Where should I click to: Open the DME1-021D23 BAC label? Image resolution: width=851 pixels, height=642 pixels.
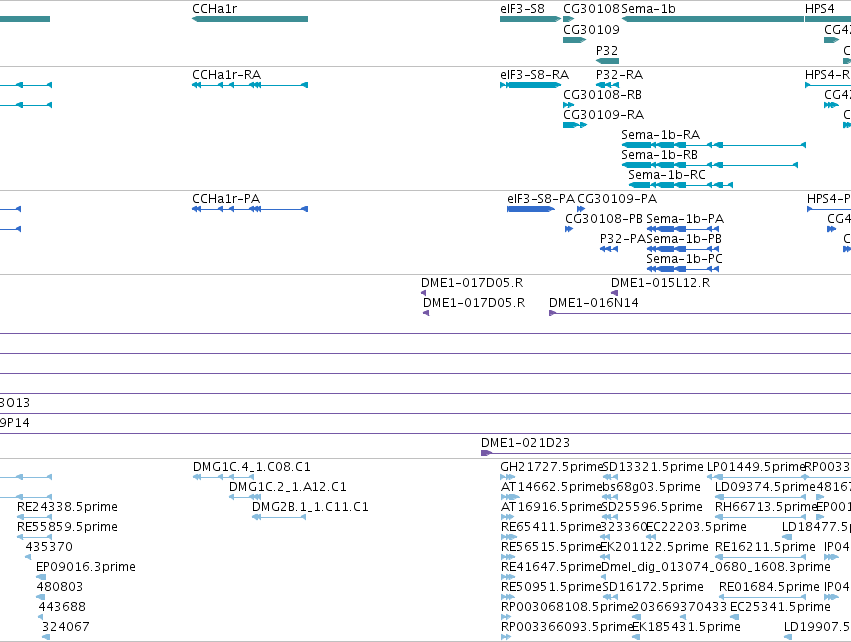tap(525, 443)
